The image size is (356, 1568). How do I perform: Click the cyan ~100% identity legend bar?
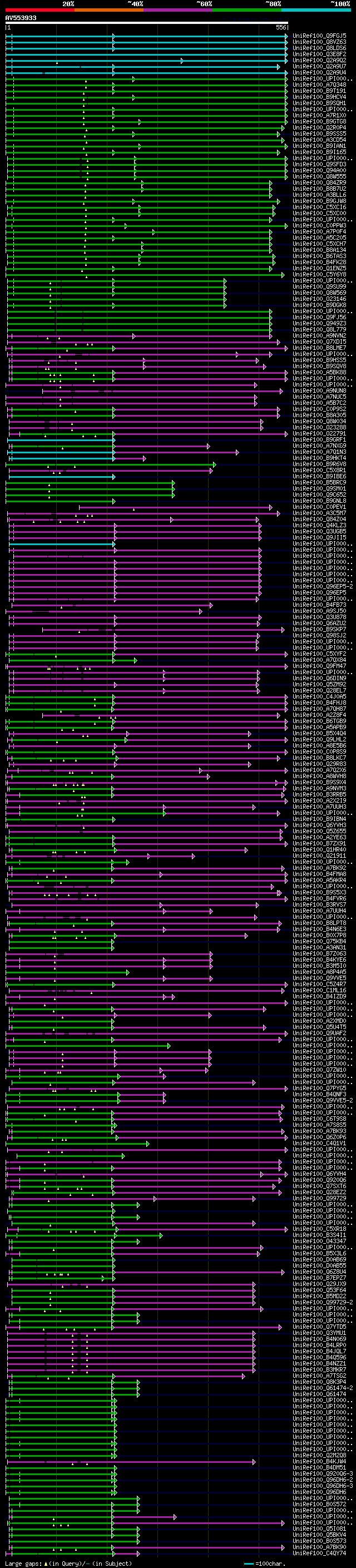[x=316, y=10]
